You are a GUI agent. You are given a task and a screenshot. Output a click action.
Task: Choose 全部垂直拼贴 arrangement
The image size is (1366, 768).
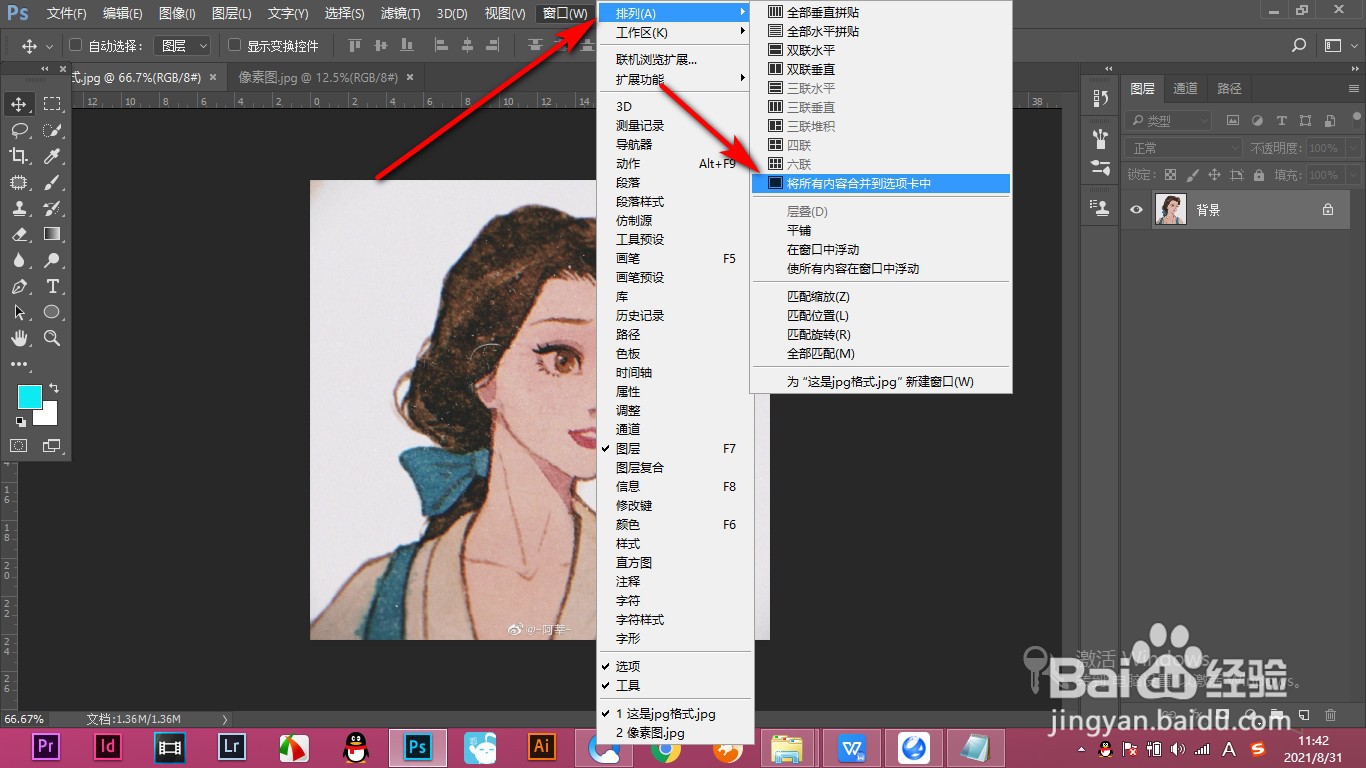[881, 13]
